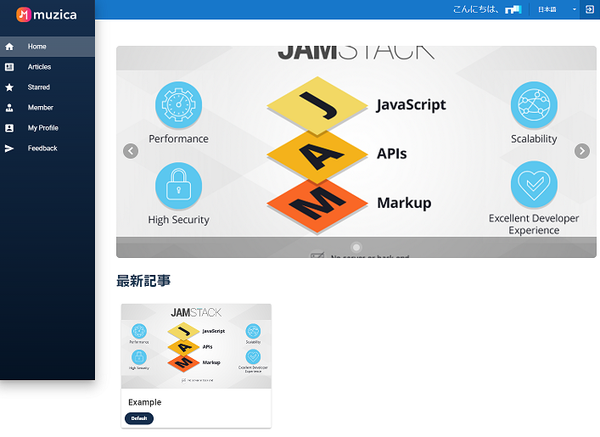Click the Articles newspaper icon

click(9, 67)
